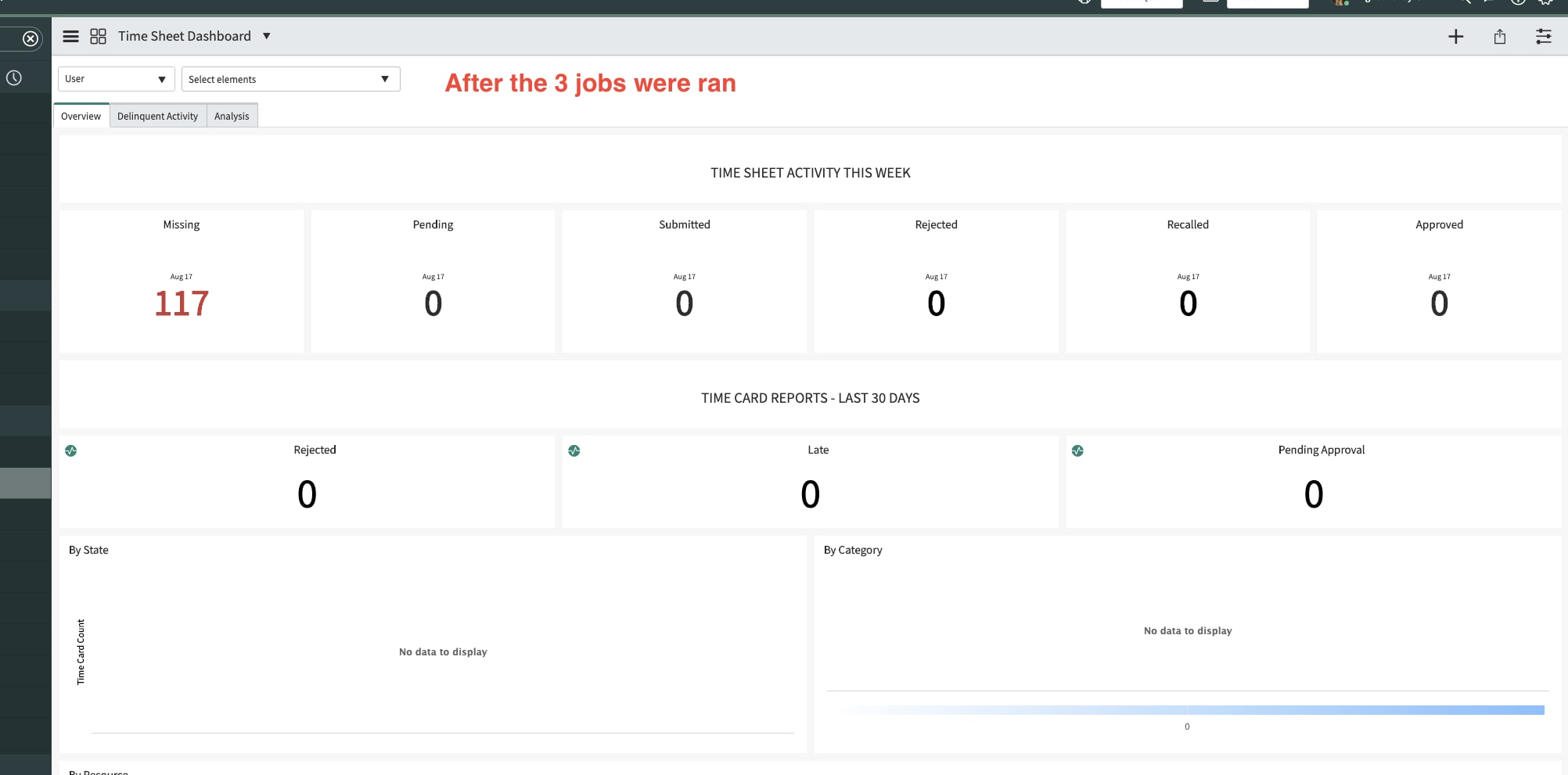Select the Overview tab
Screen dimensions: 1568x775
click(x=81, y=116)
